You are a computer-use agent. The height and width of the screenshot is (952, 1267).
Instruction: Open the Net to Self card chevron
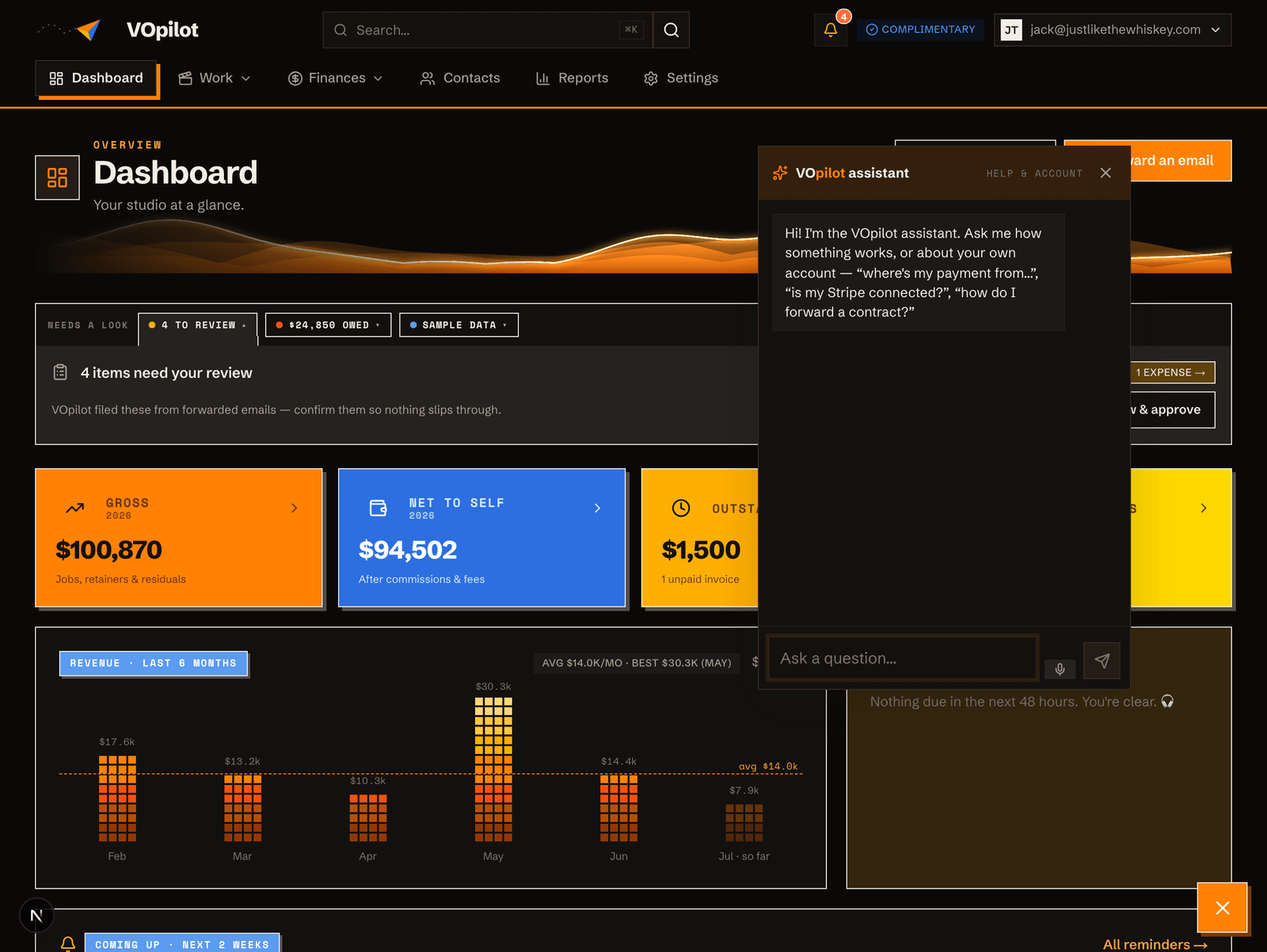[598, 508]
